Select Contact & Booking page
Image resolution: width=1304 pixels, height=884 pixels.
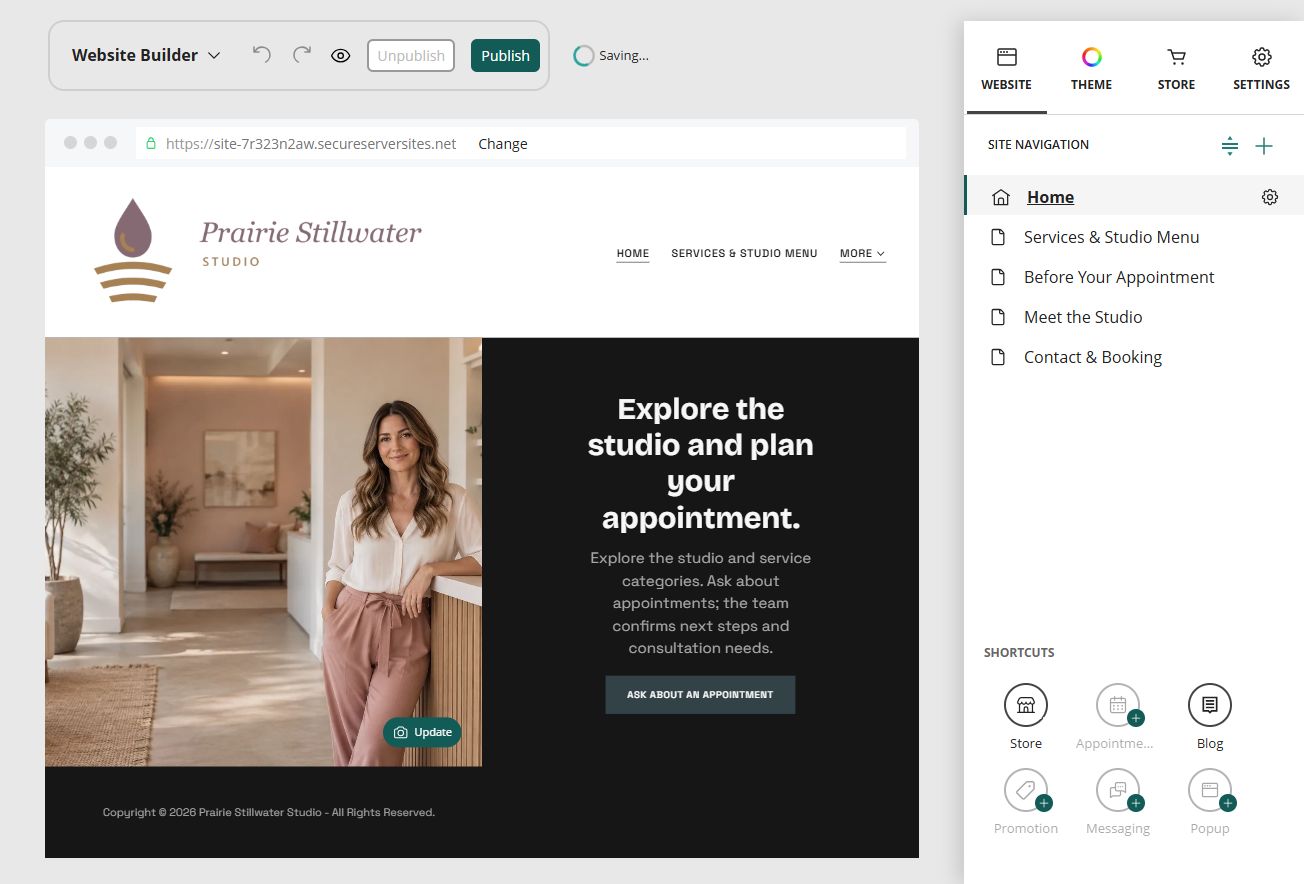tap(1092, 357)
